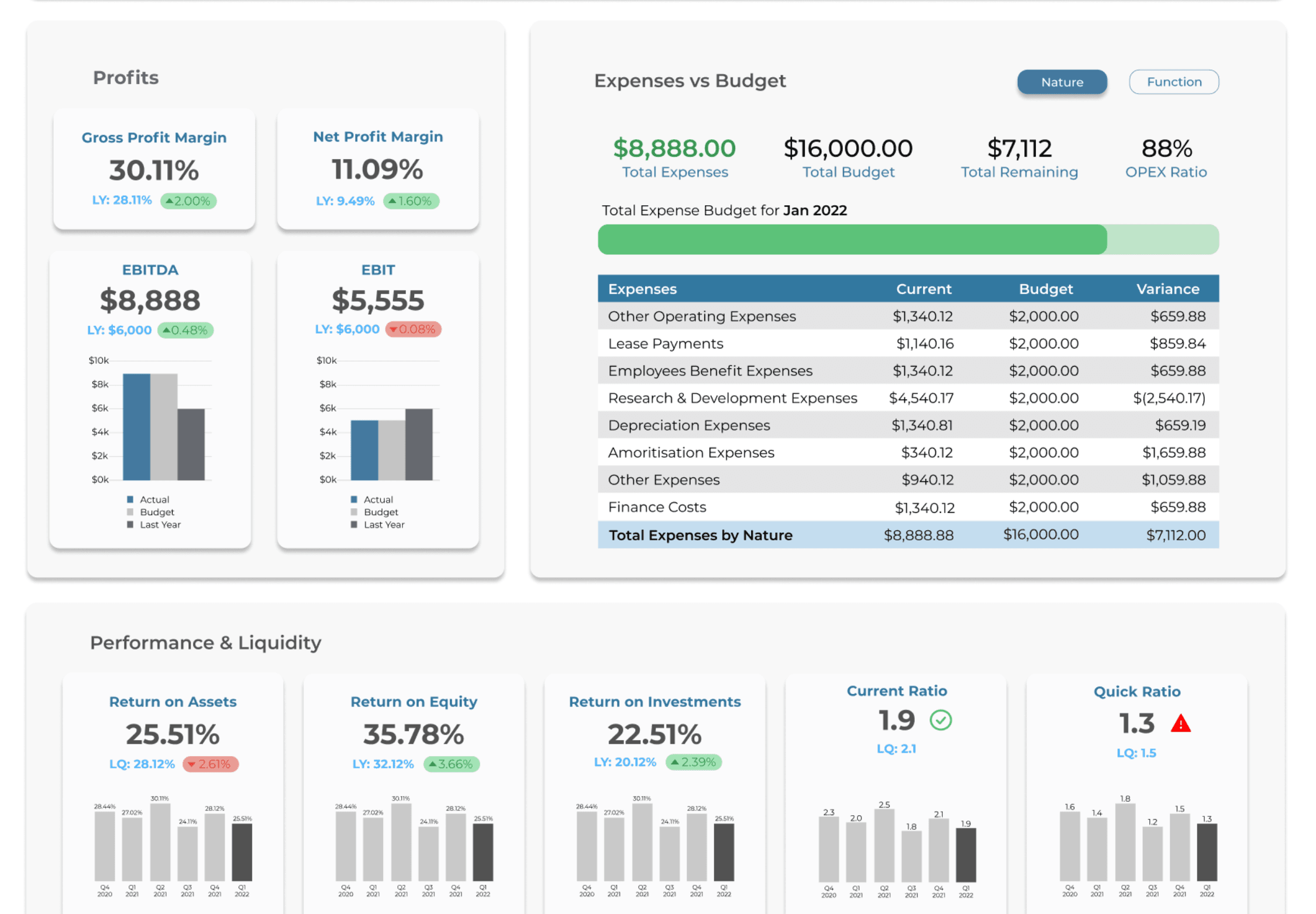Click the Current Ratio green checkmark icon
Viewport: 1316px width, 914px height.
click(941, 720)
